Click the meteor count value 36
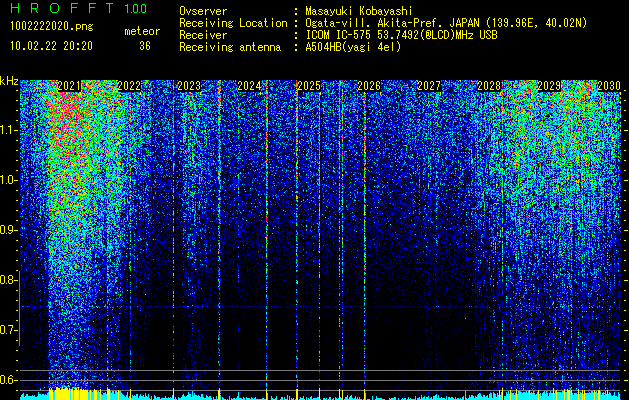 click(x=145, y=46)
